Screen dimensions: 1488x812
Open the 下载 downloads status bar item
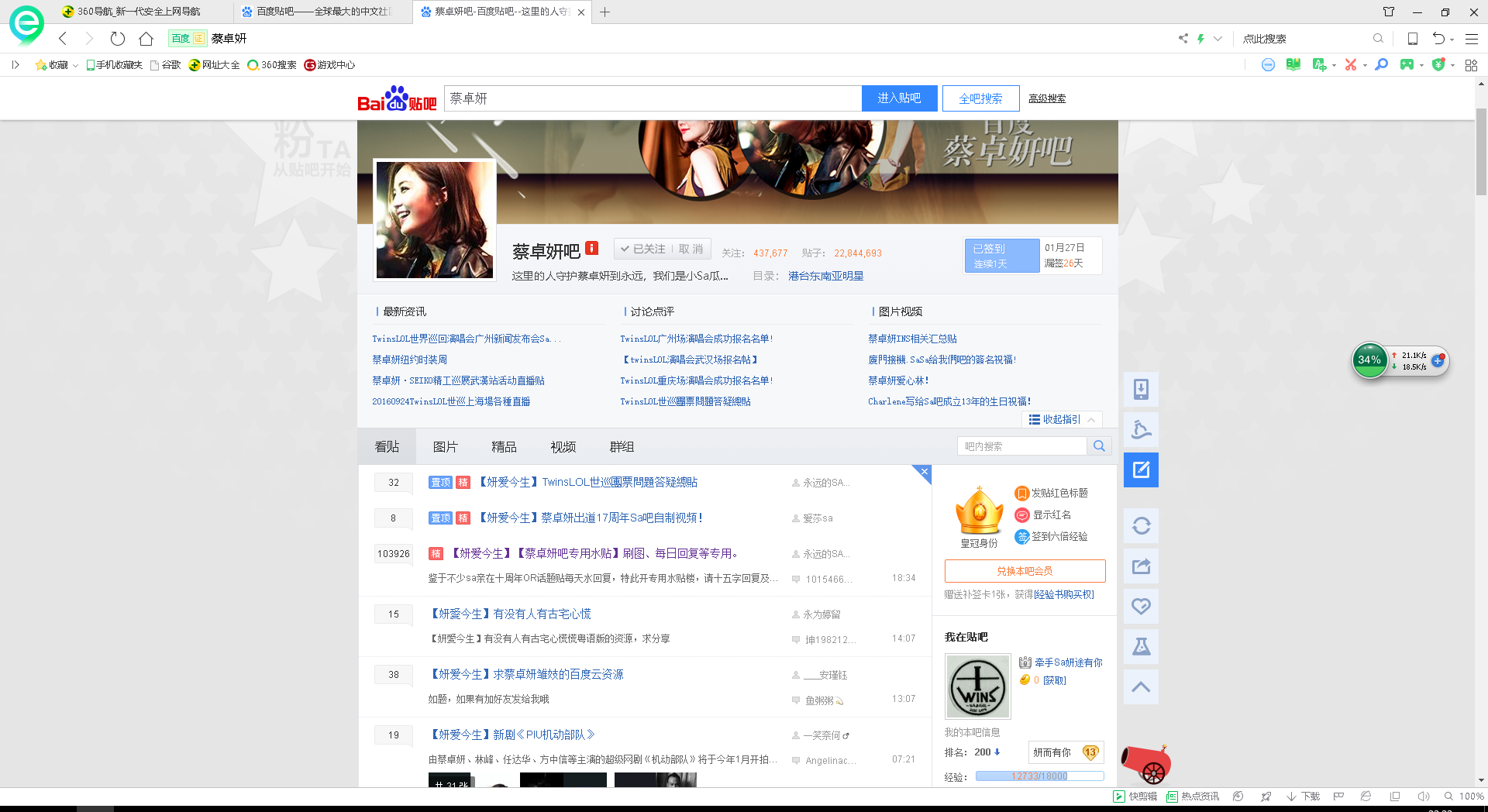tap(1304, 797)
